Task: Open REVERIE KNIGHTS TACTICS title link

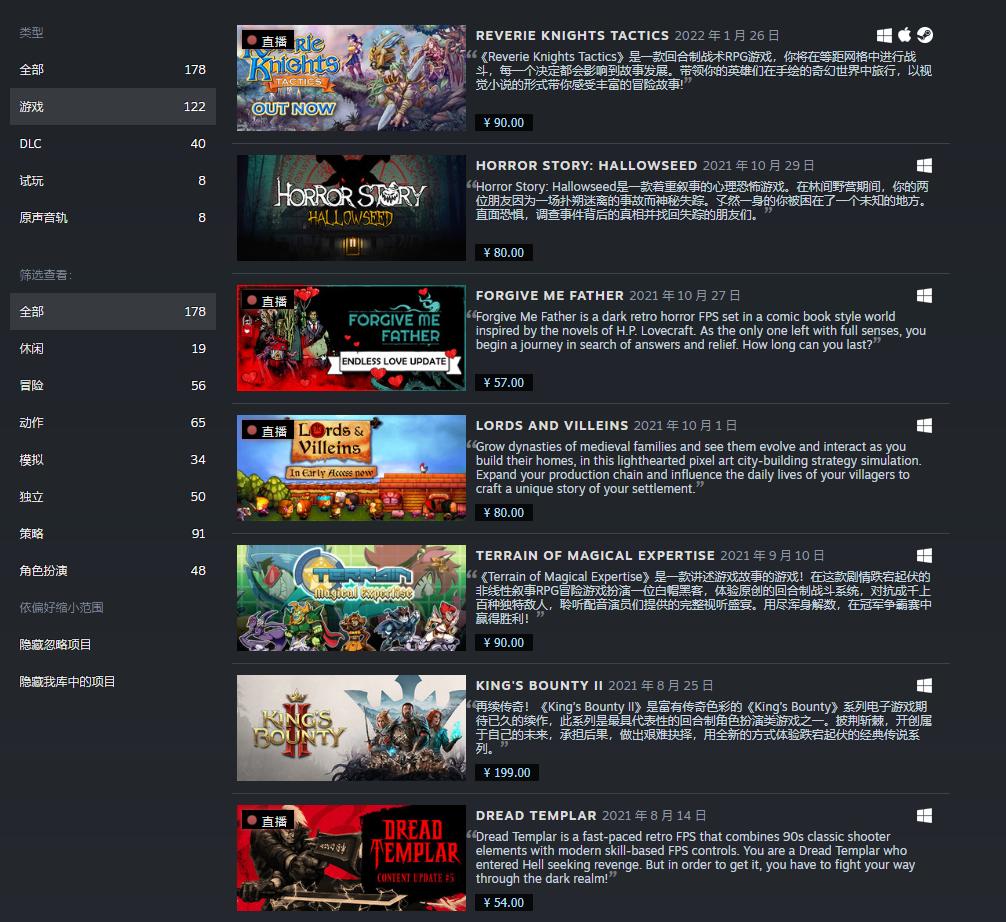Action: (572, 35)
